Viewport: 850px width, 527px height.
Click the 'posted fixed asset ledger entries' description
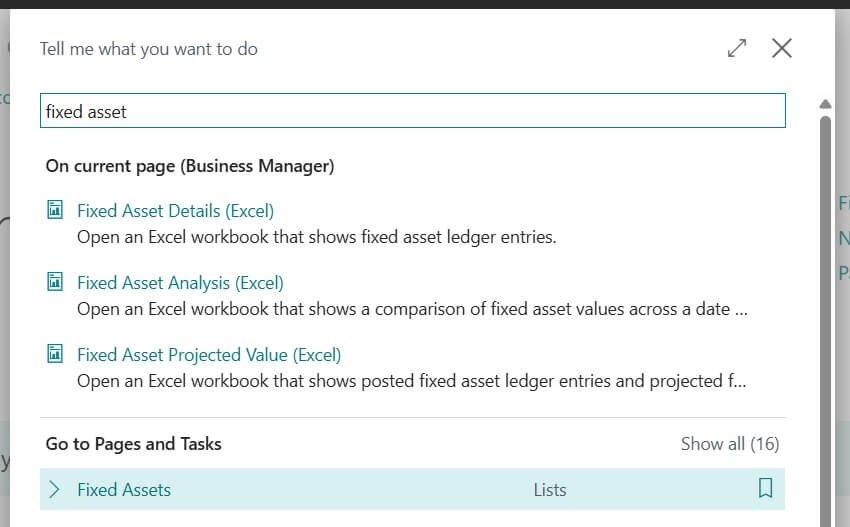pos(412,382)
